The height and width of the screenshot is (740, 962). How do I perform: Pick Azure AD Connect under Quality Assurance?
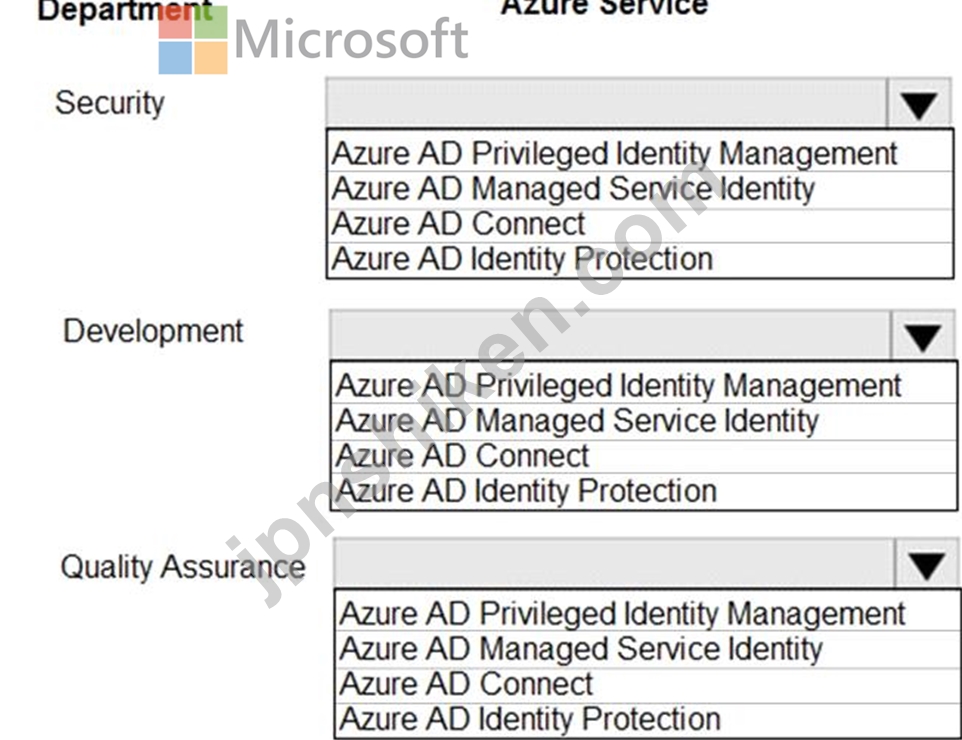click(648, 684)
